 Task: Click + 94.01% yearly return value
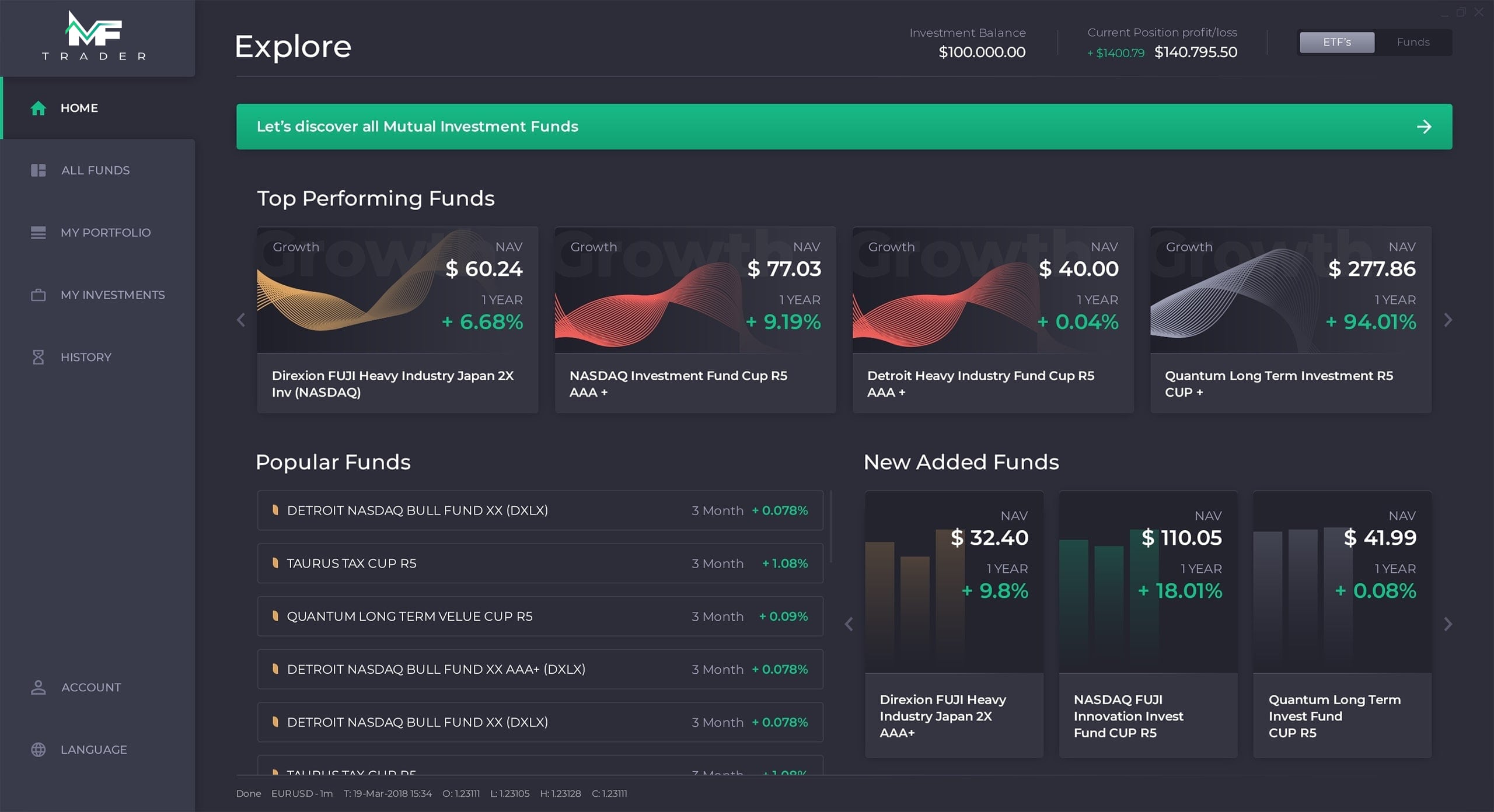coord(1371,321)
